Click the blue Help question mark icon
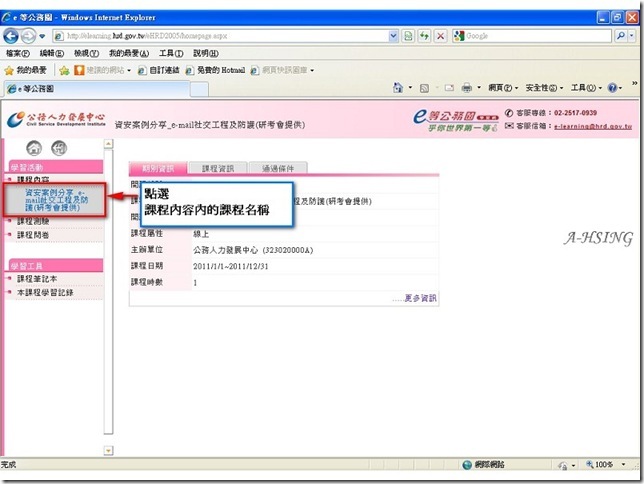644x484 pixels. 612,88
